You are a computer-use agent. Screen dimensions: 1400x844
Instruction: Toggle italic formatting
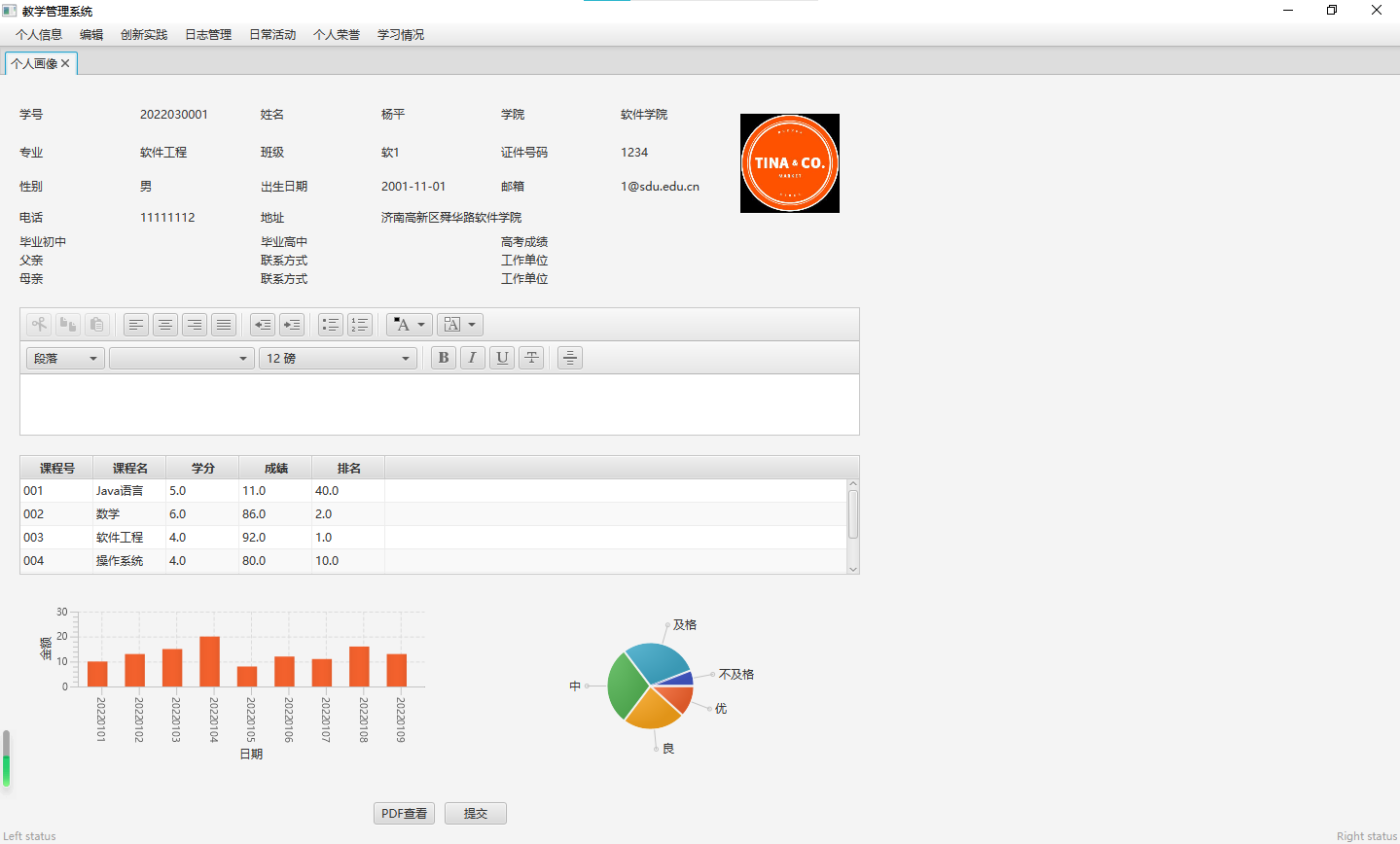(473, 358)
